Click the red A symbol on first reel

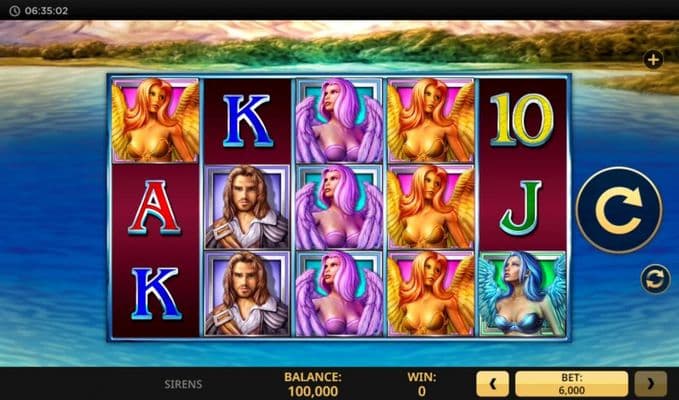click(x=155, y=207)
